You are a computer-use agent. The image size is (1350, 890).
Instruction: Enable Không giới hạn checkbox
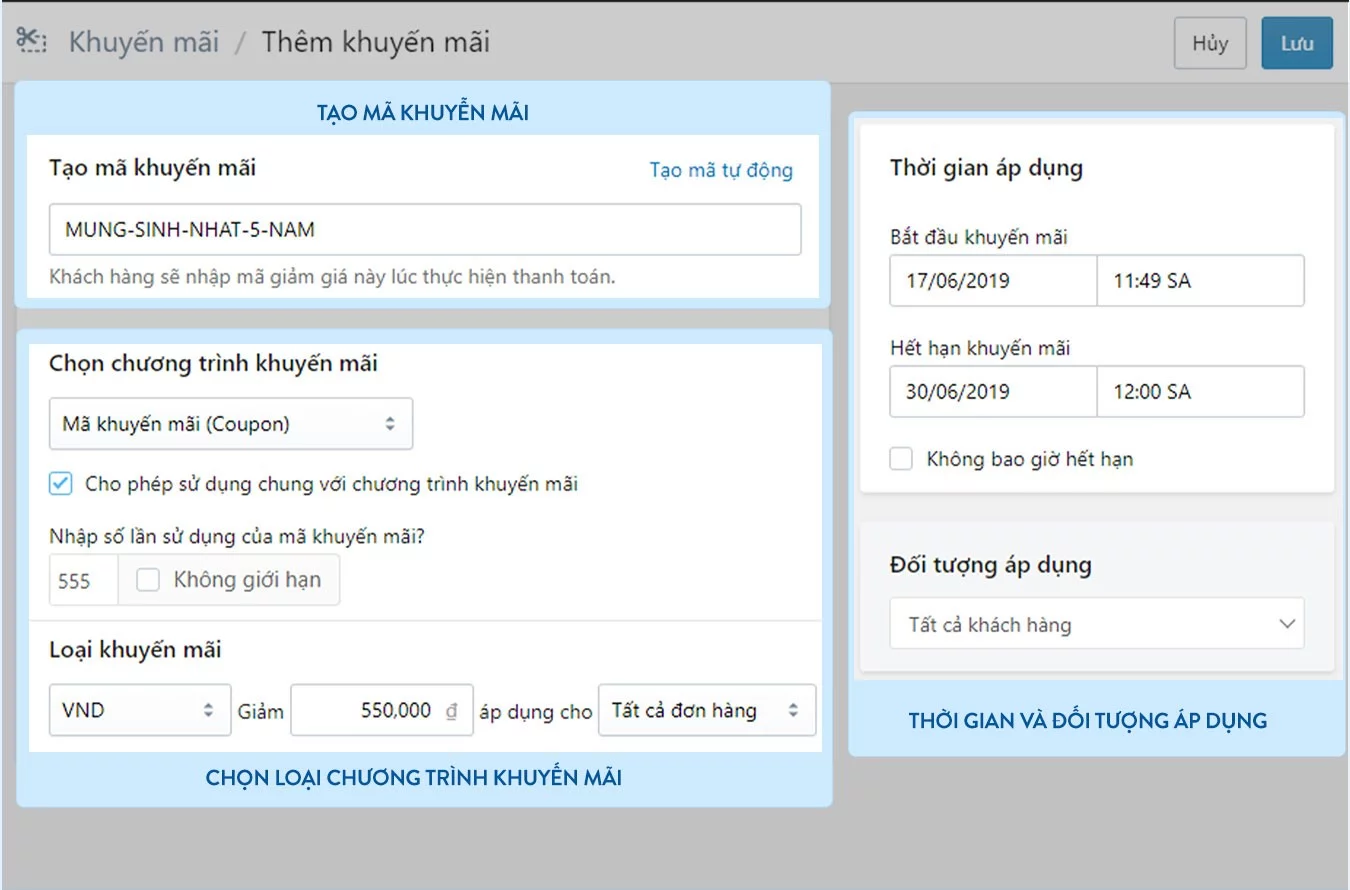click(x=148, y=580)
